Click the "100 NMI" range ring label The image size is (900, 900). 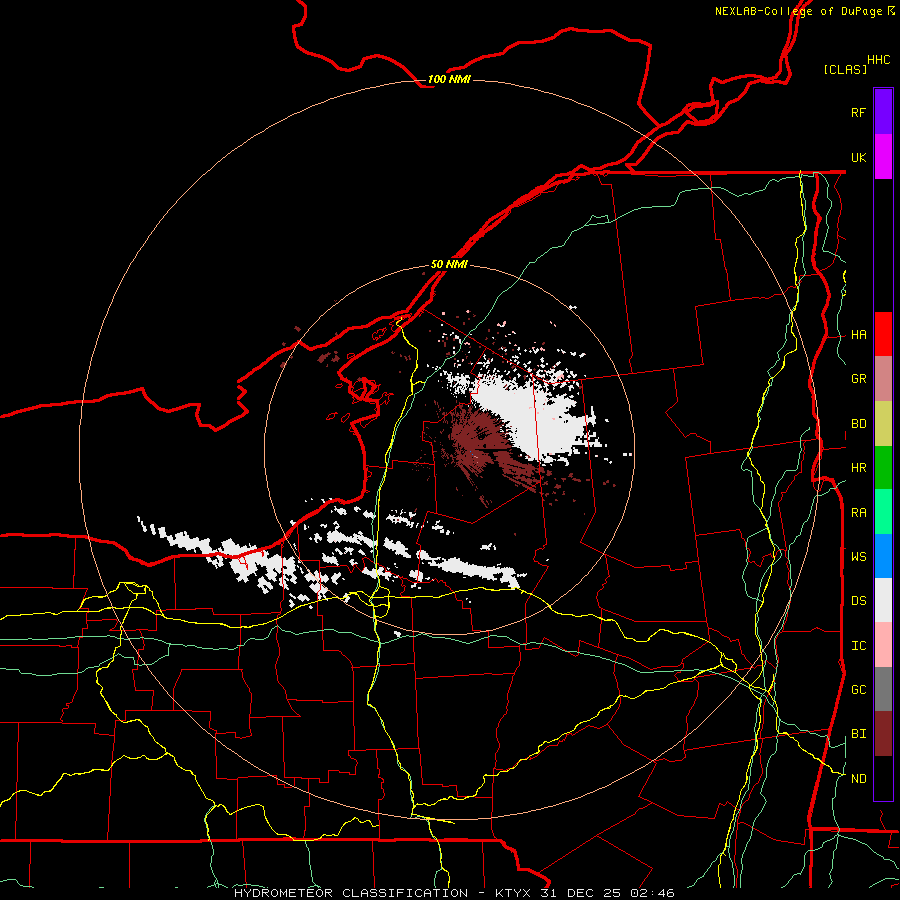click(449, 79)
